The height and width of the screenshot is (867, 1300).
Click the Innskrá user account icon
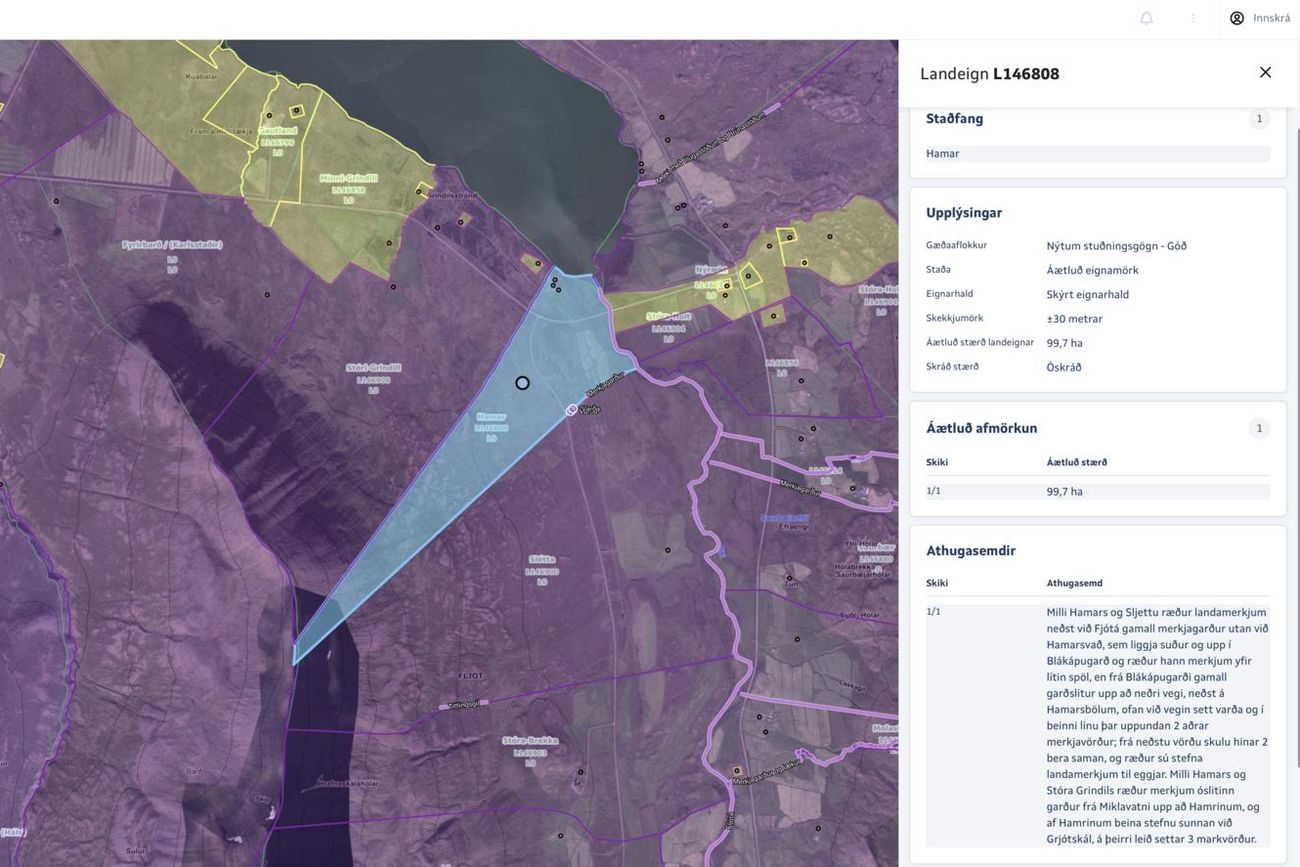[x=1237, y=18]
